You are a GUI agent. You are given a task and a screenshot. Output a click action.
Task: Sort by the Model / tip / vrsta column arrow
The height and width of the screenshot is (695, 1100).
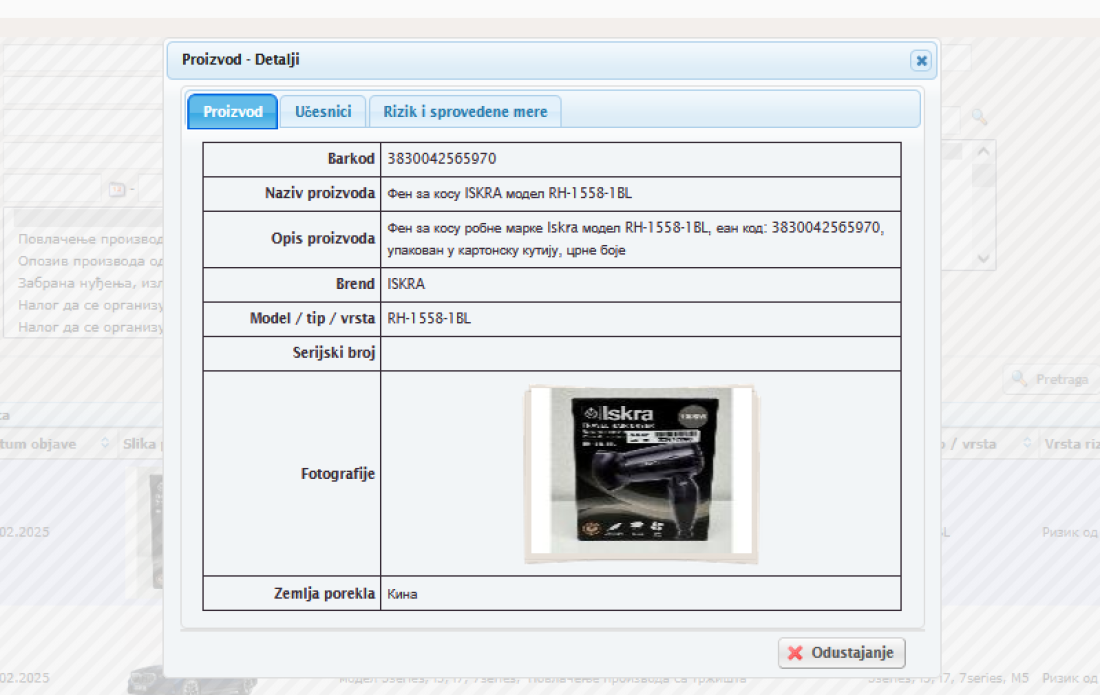[1027, 444]
